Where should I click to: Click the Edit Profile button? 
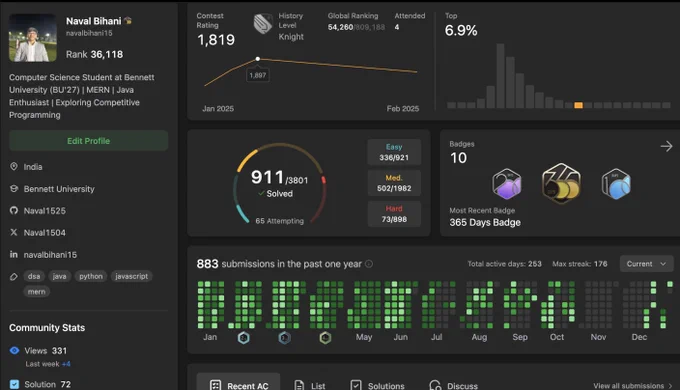coord(88,141)
